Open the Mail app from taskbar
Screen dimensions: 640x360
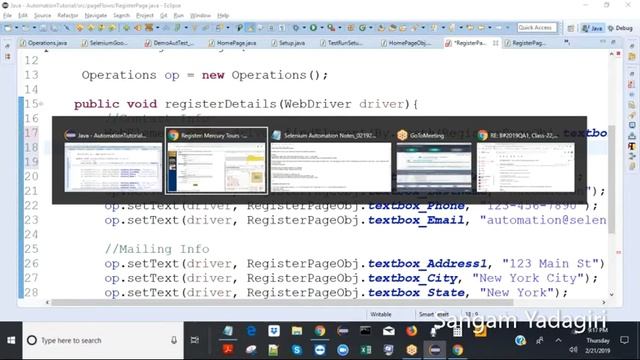pos(389,331)
